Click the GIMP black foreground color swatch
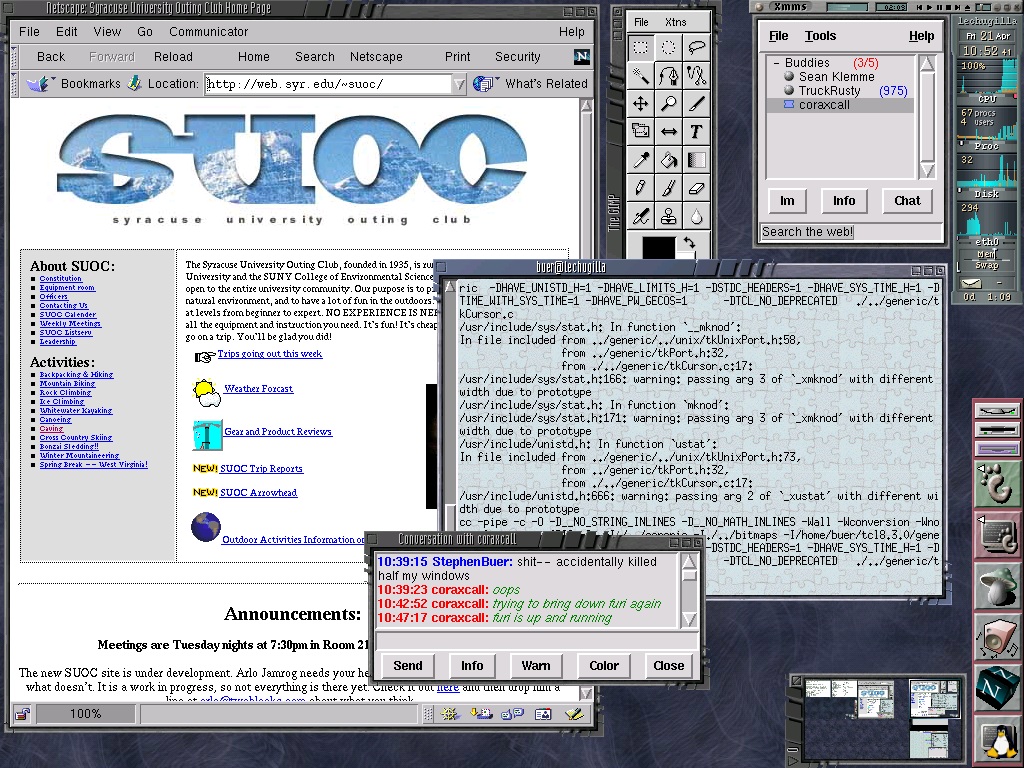 (658, 249)
